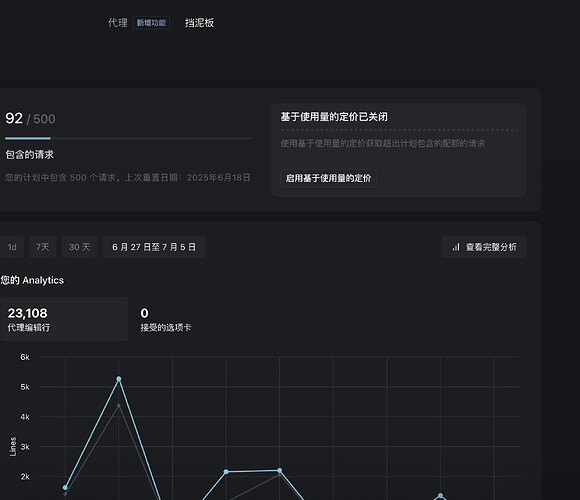This screenshot has width=580, height=500.
Task: Select the 23,108 代理编辑行 metric card
Action: coord(64,319)
